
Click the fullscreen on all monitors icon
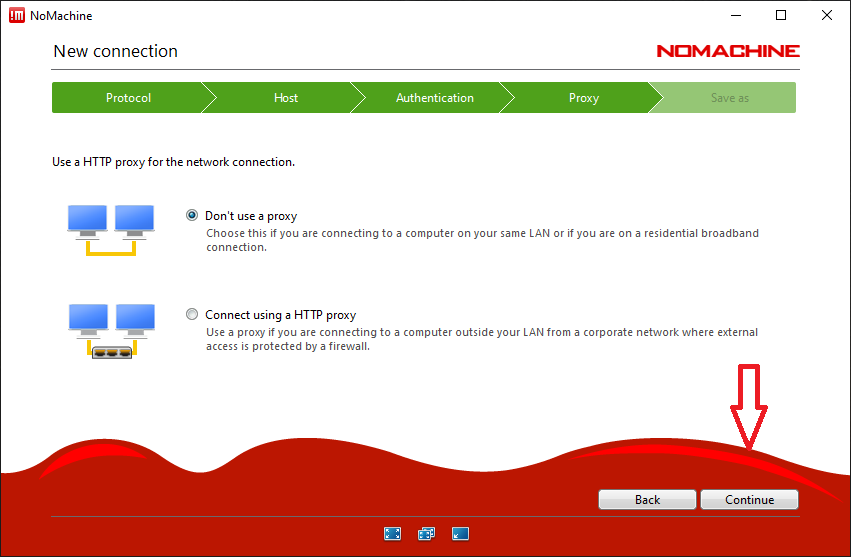tap(427, 534)
